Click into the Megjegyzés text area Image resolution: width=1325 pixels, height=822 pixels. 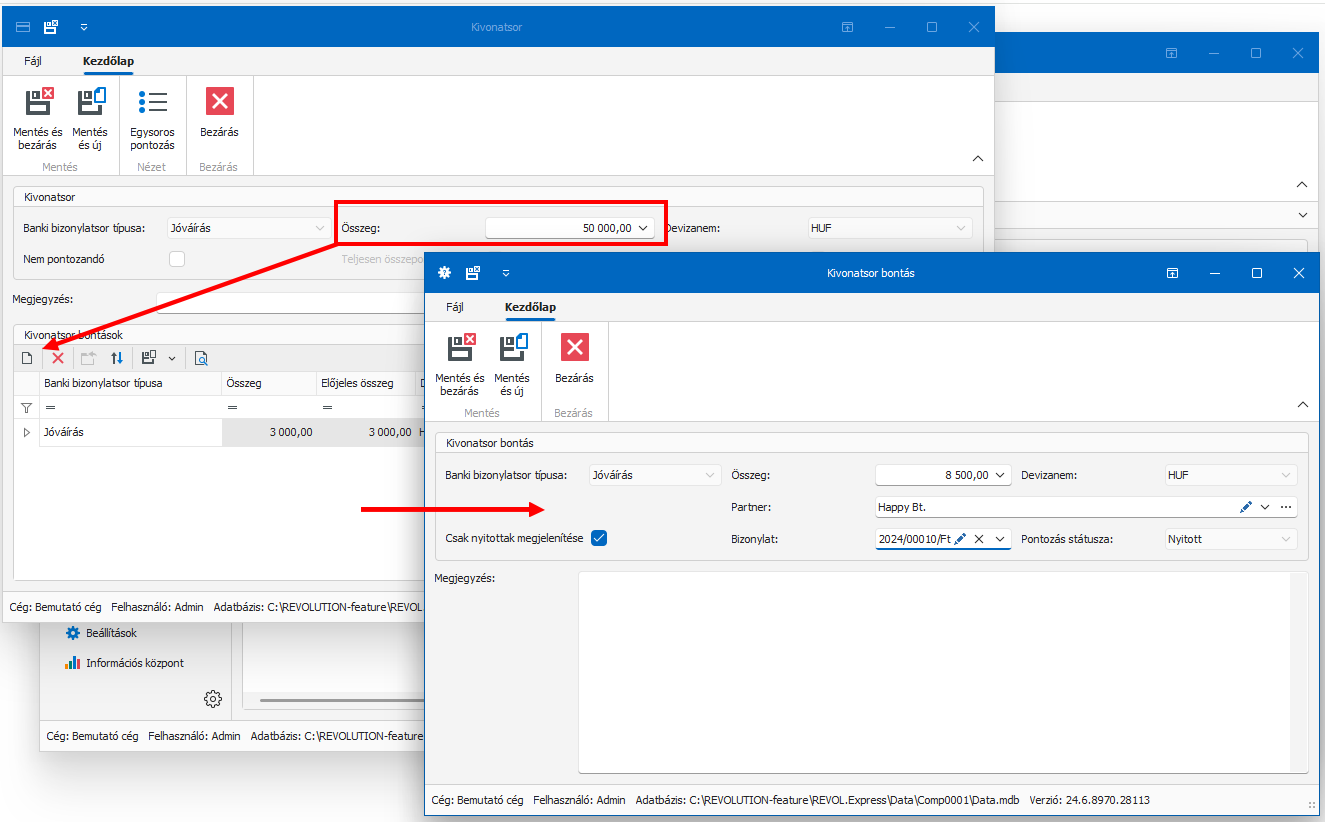[x=942, y=672]
